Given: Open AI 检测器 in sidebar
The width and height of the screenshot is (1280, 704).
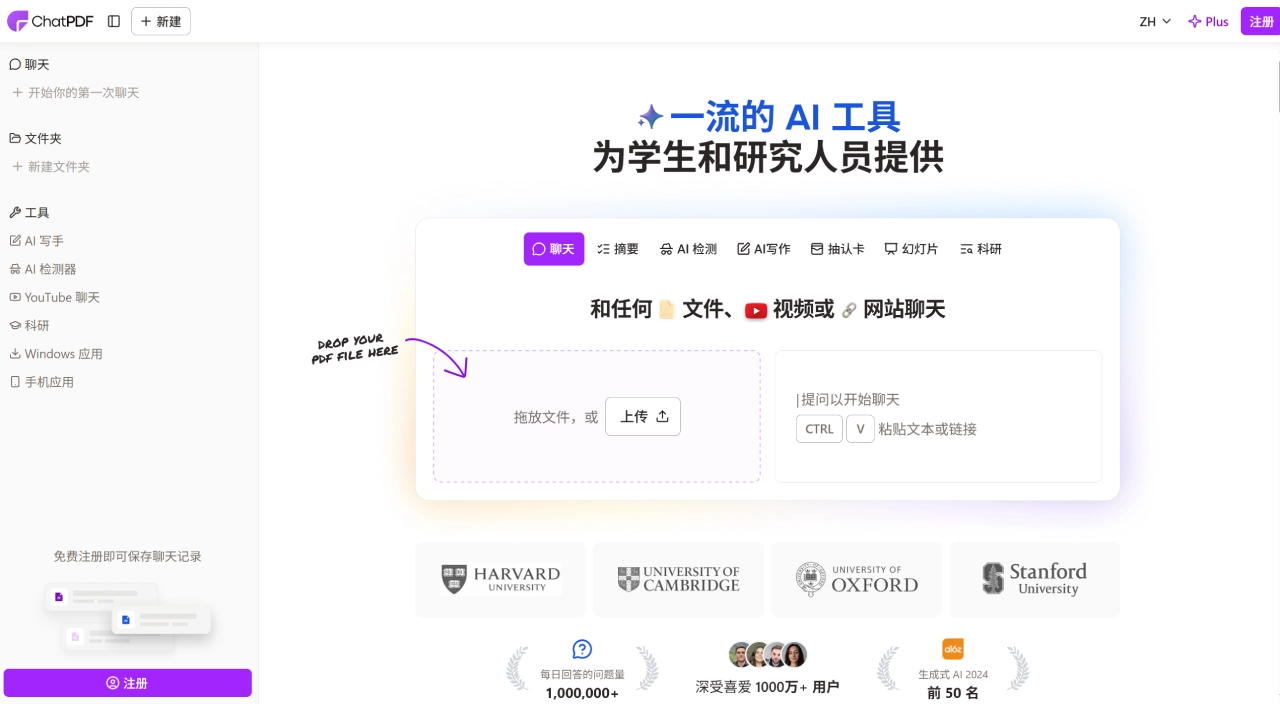Looking at the screenshot, I should (43, 269).
